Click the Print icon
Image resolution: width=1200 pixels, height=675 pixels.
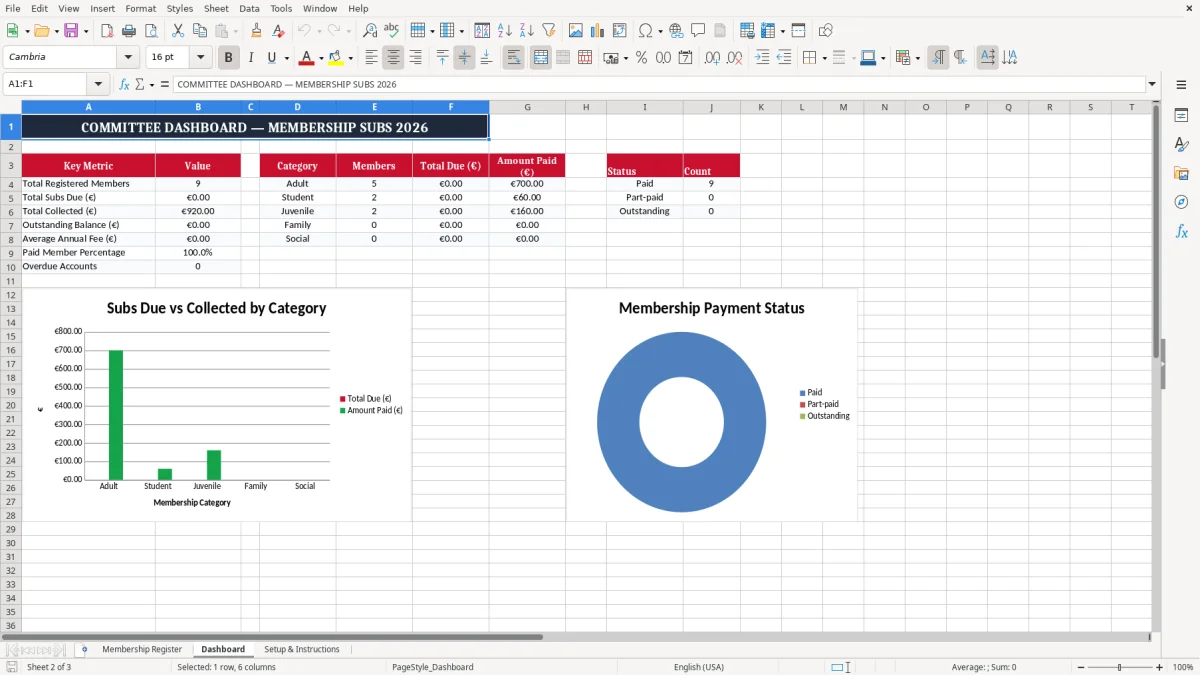click(x=130, y=31)
